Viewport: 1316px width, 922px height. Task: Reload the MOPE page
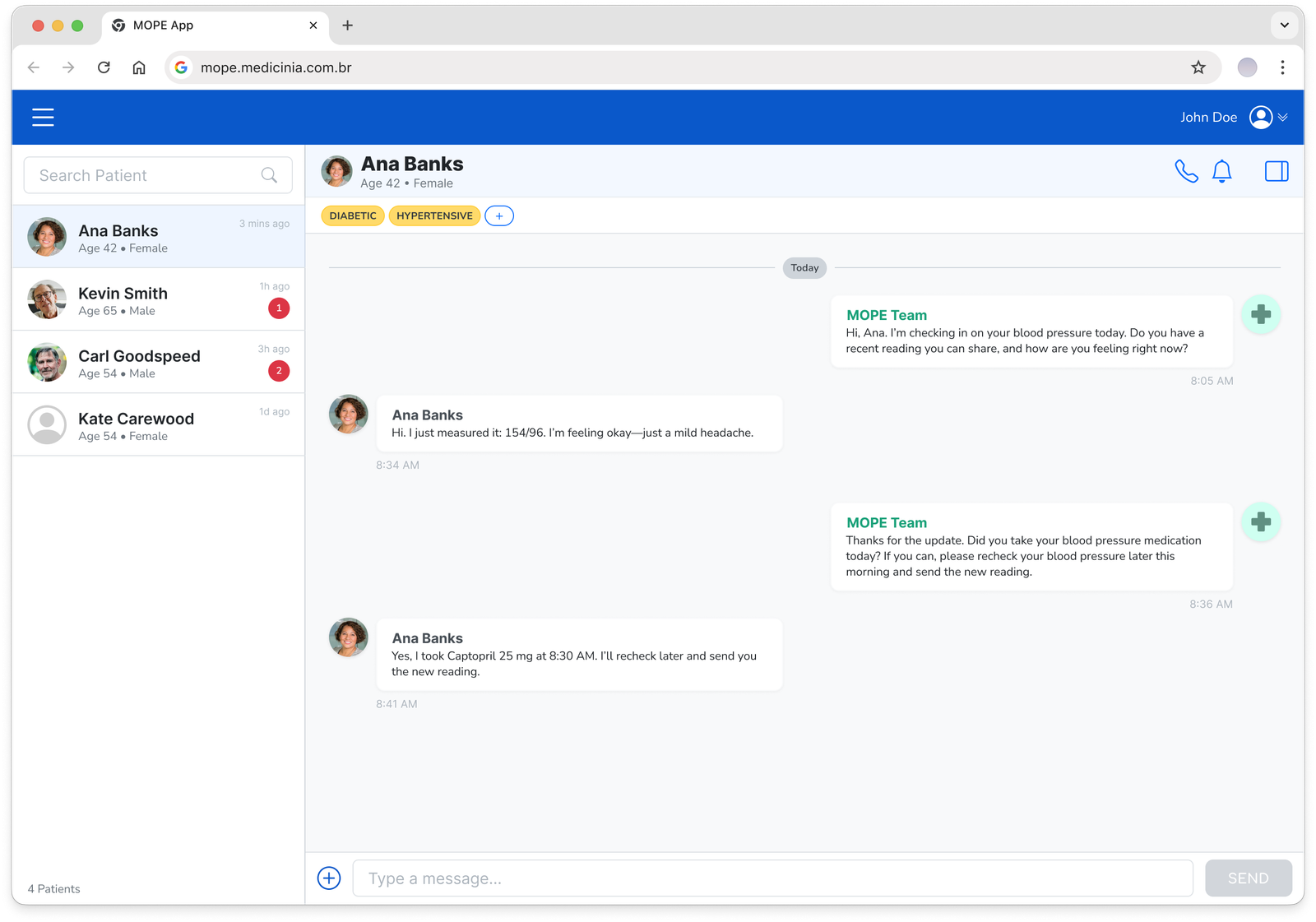pyautogui.click(x=104, y=67)
